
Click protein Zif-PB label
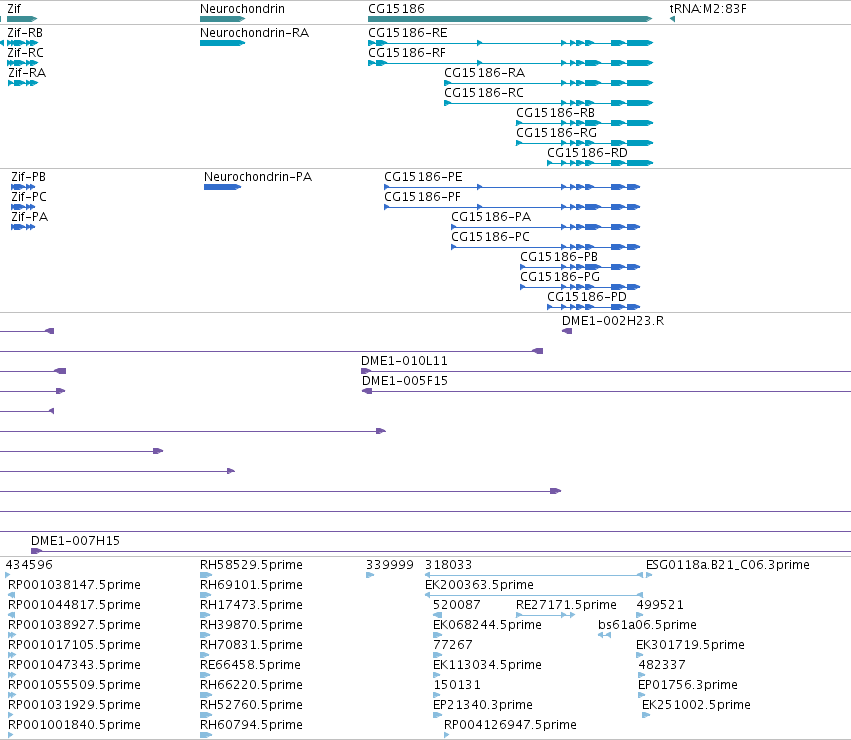(x=28, y=177)
